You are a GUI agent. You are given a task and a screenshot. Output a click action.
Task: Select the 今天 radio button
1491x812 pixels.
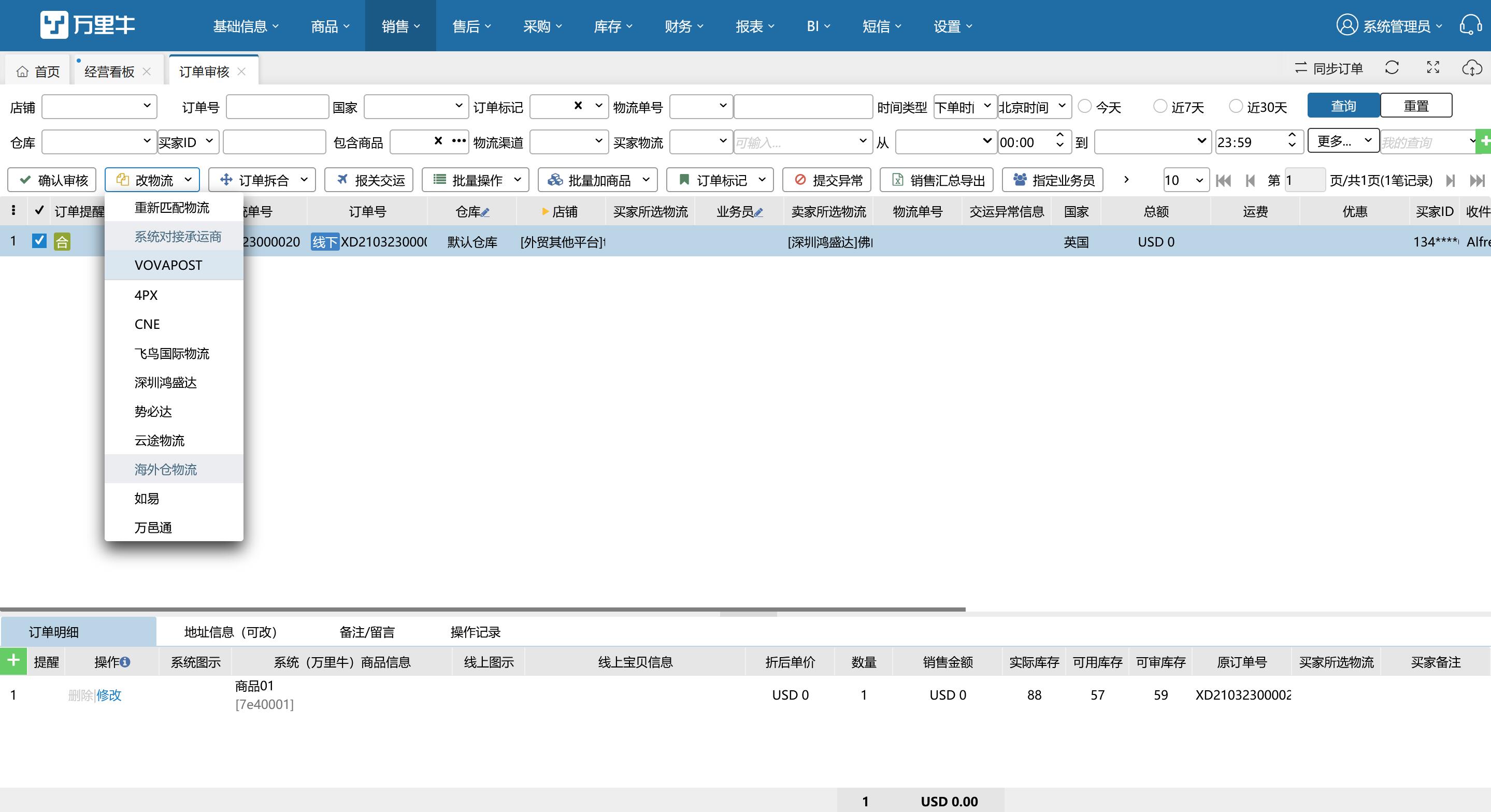pos(1085,105)
